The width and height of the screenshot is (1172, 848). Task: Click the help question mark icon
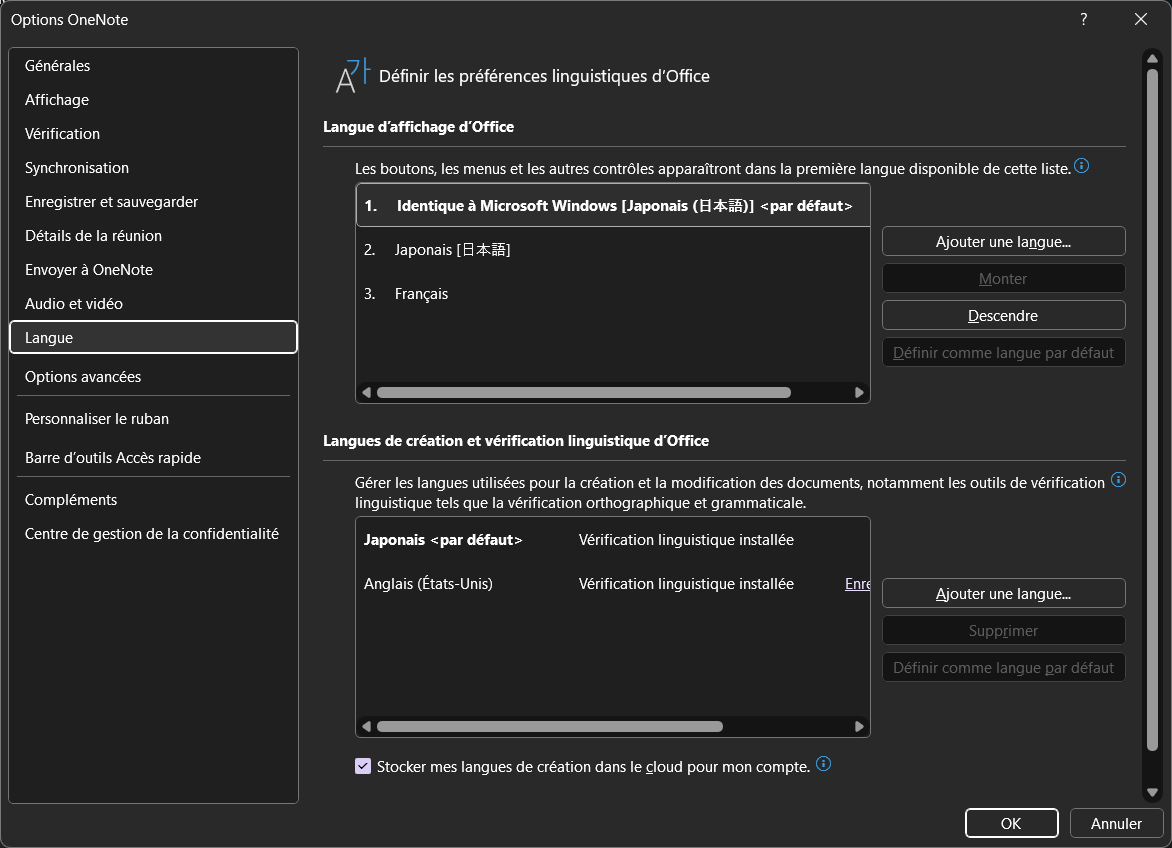point(1084,19)
